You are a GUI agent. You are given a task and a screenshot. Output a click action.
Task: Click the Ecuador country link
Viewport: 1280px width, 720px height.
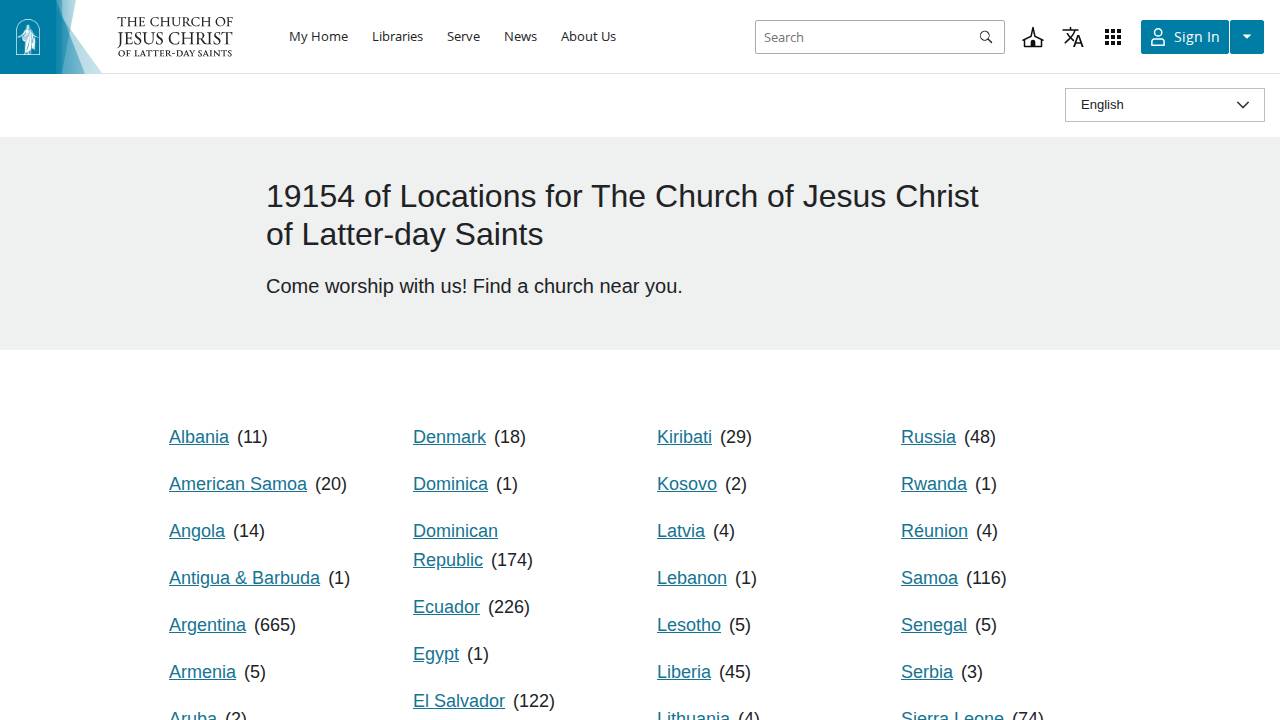click(446, 607)
